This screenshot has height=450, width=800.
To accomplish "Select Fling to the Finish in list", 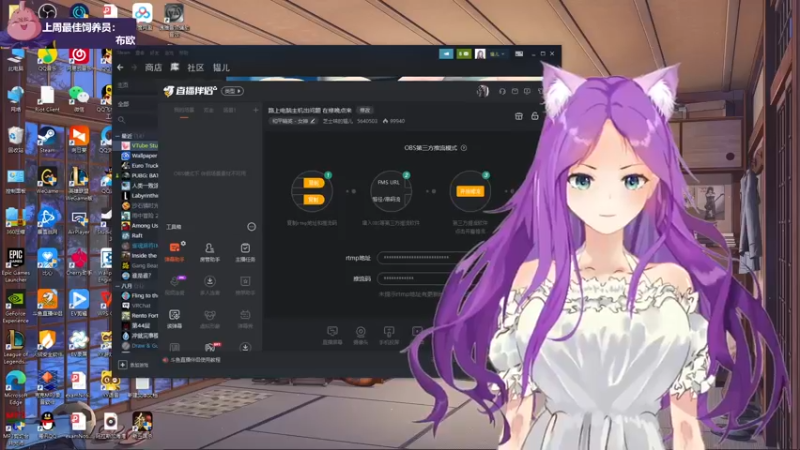I will tap(139, 295).
